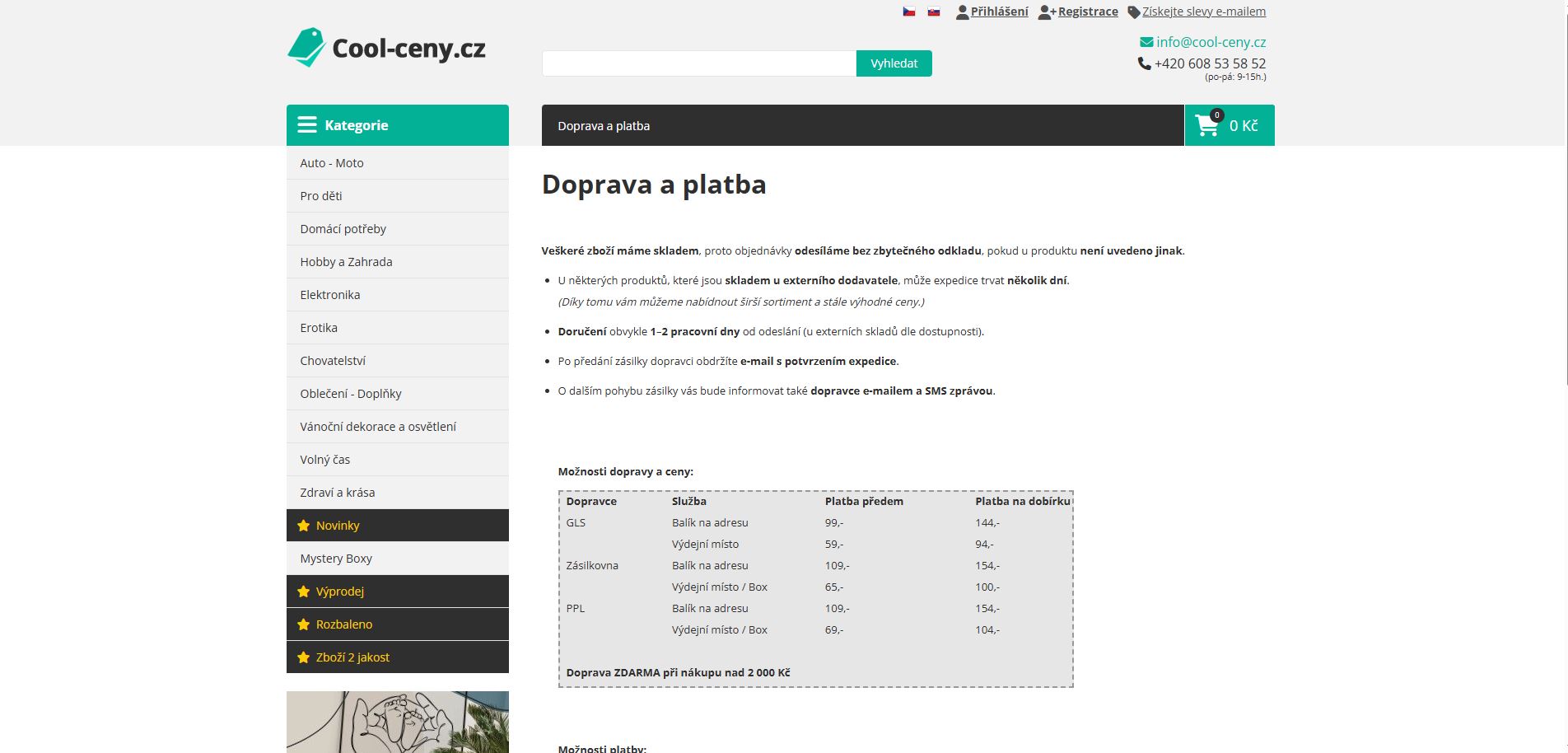Screen dimensions: 1568x753
Task: Click the phone icon beside the phone number
Action: click(x=1145, y=63)
